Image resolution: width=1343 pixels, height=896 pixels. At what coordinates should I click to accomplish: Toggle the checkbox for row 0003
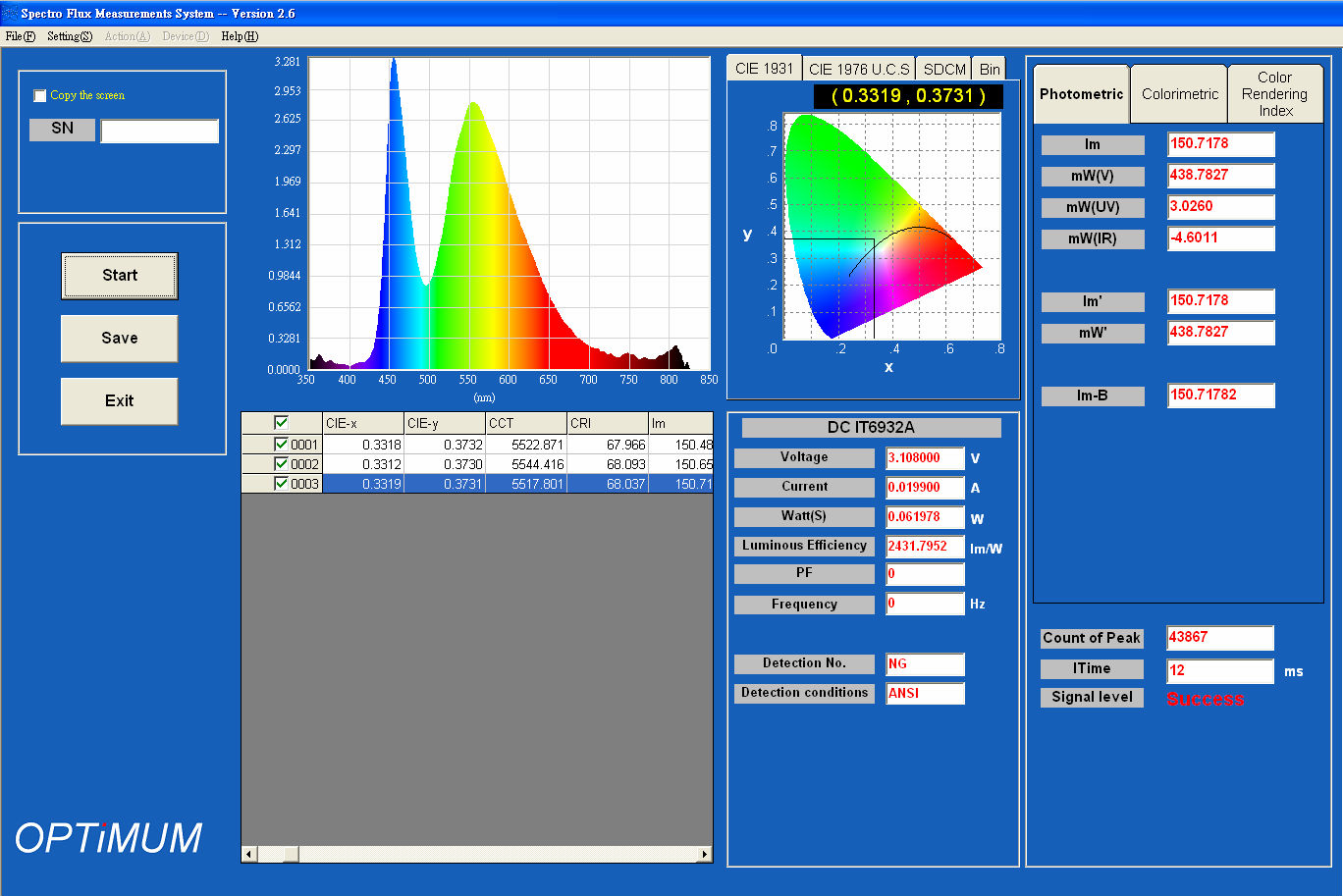click(x=282, y=484)
